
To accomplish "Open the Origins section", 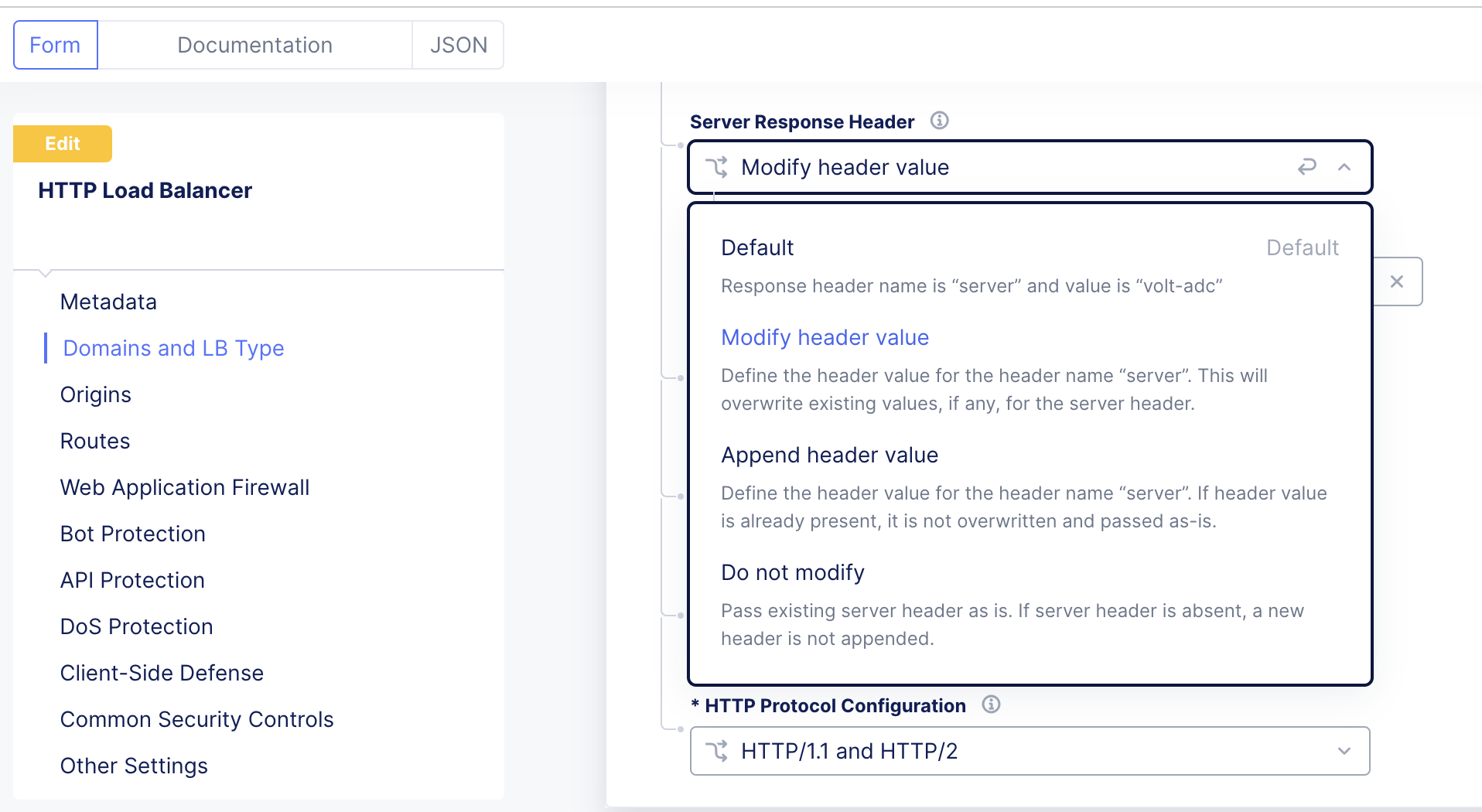I will coord(95,394).
